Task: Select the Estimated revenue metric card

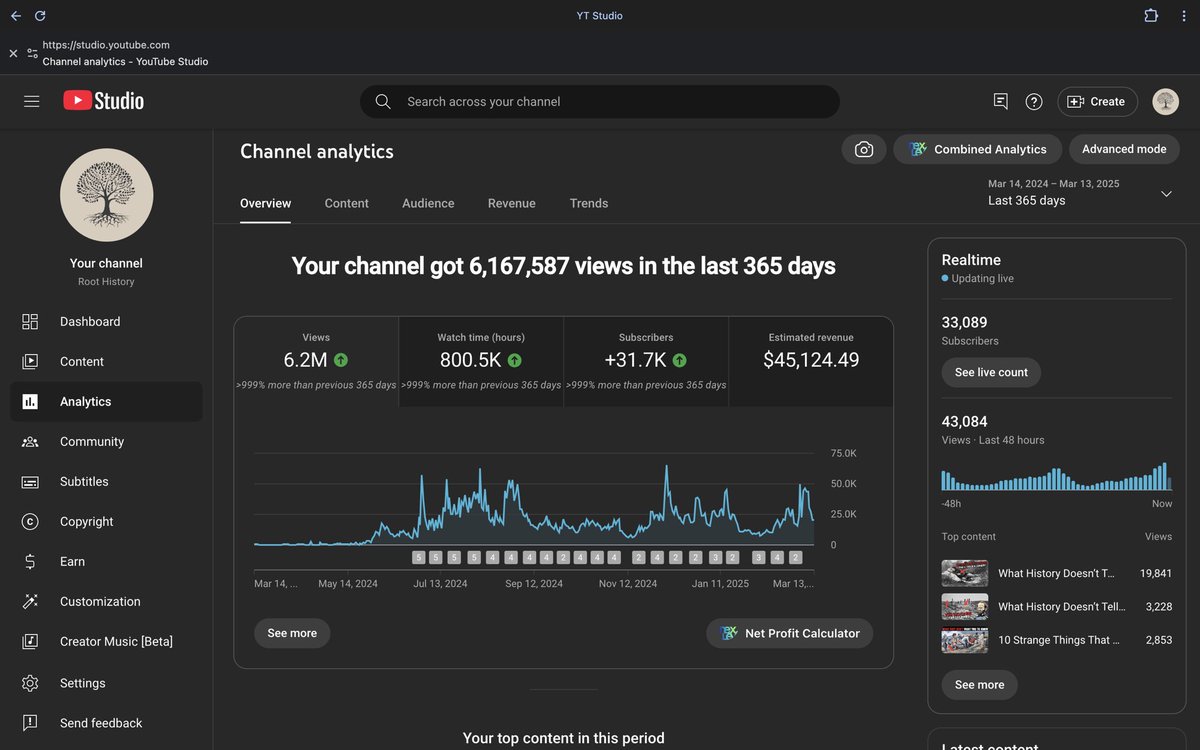Action: tap(811, 362)
